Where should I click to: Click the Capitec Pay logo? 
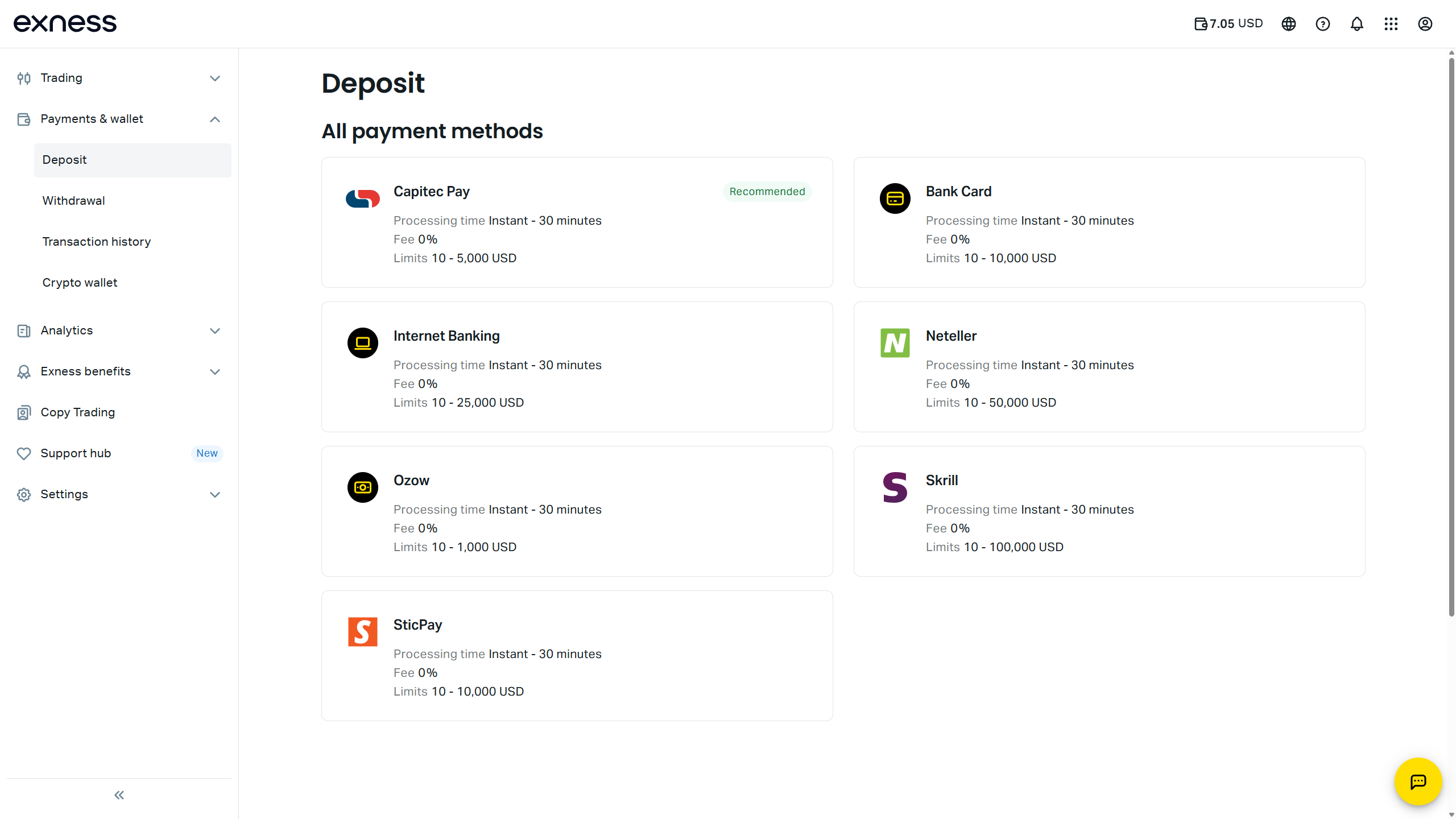(x=363, y=198)
